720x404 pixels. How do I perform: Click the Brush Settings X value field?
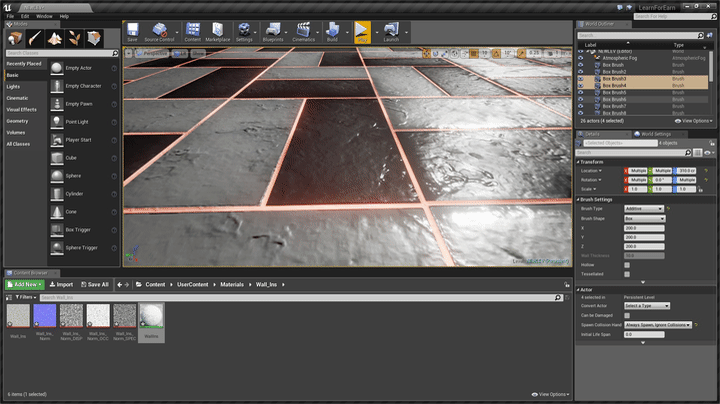[x=644, y=228]
